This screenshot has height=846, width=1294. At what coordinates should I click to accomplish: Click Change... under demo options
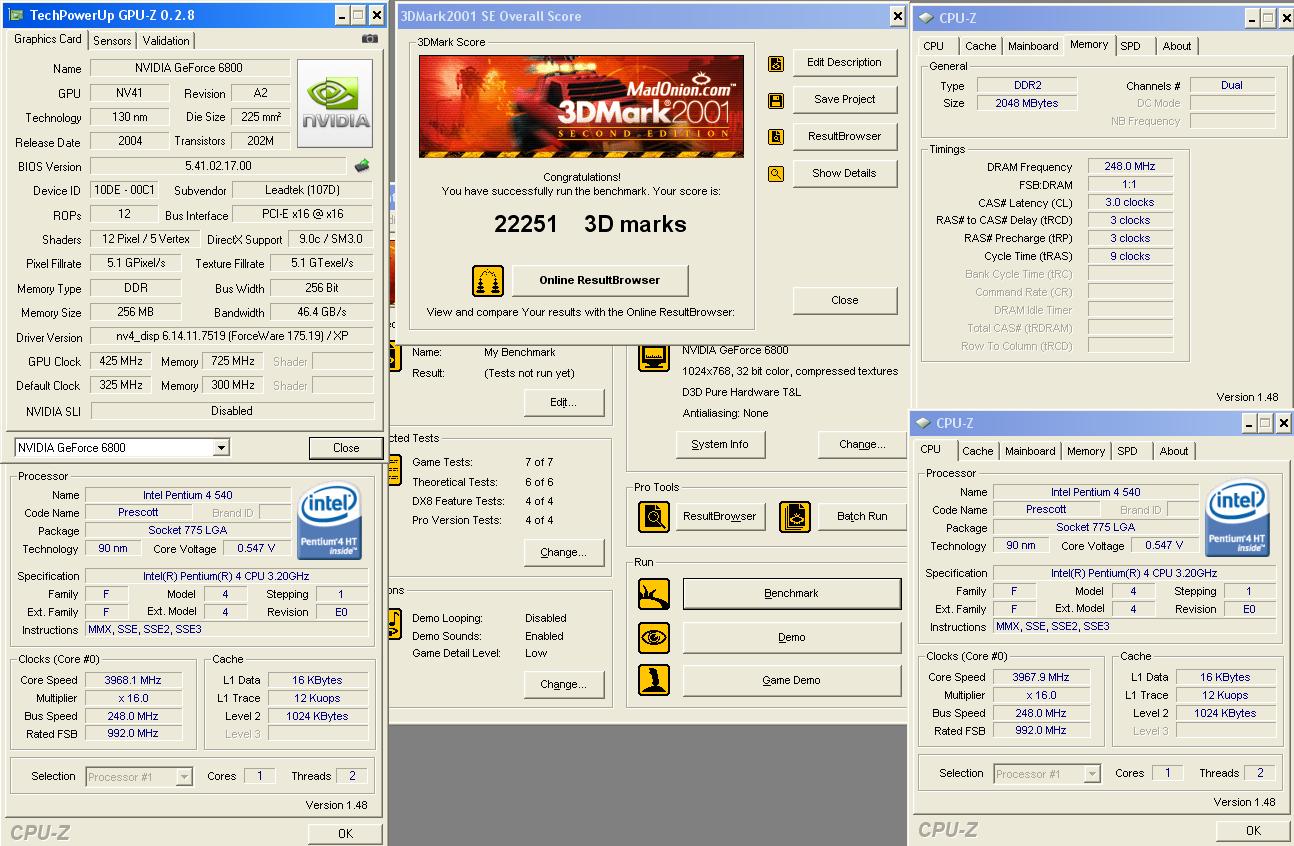(564, 684)
